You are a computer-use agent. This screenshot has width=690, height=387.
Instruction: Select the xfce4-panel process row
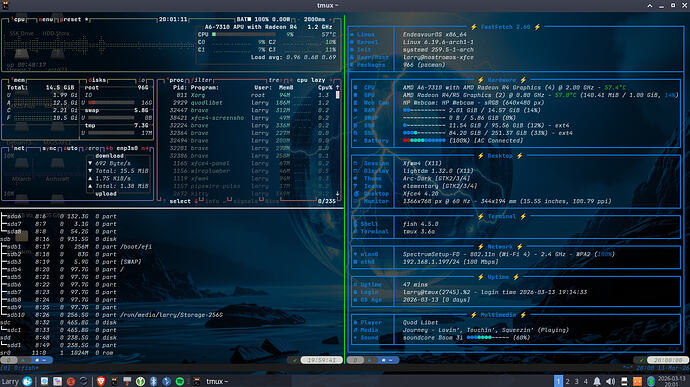tap(250, 163)
